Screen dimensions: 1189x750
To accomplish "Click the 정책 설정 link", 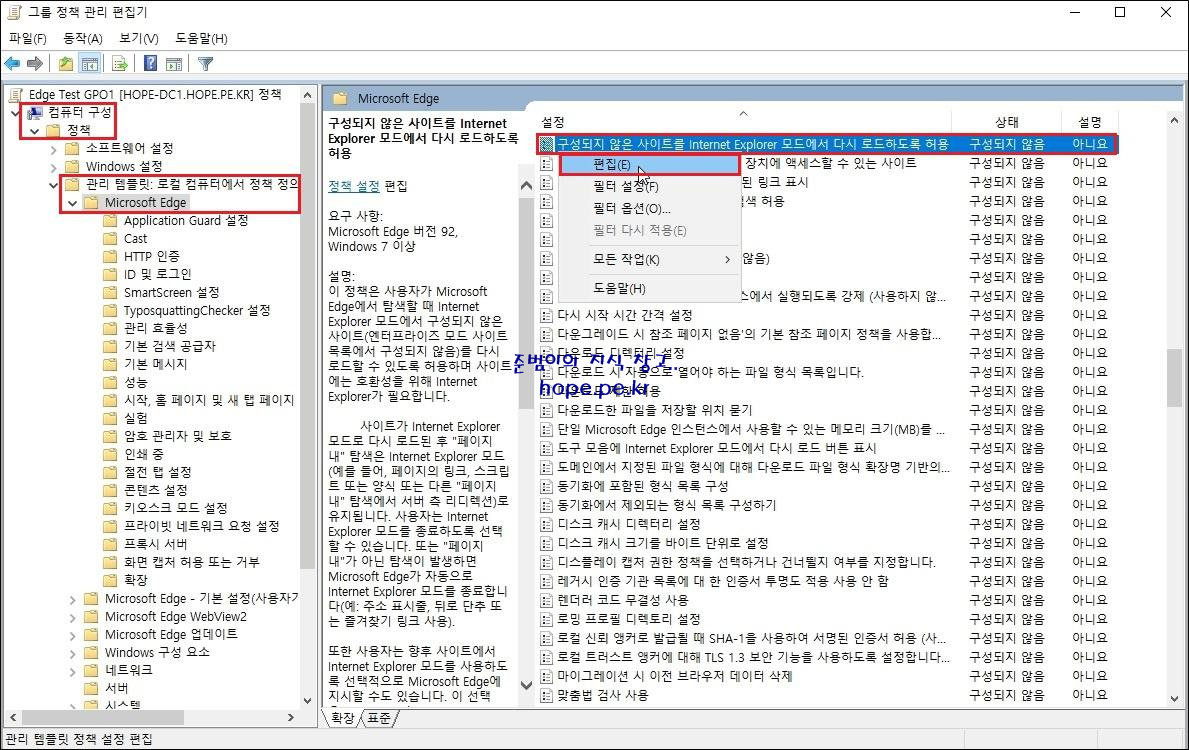I will (x=353, y=186).
